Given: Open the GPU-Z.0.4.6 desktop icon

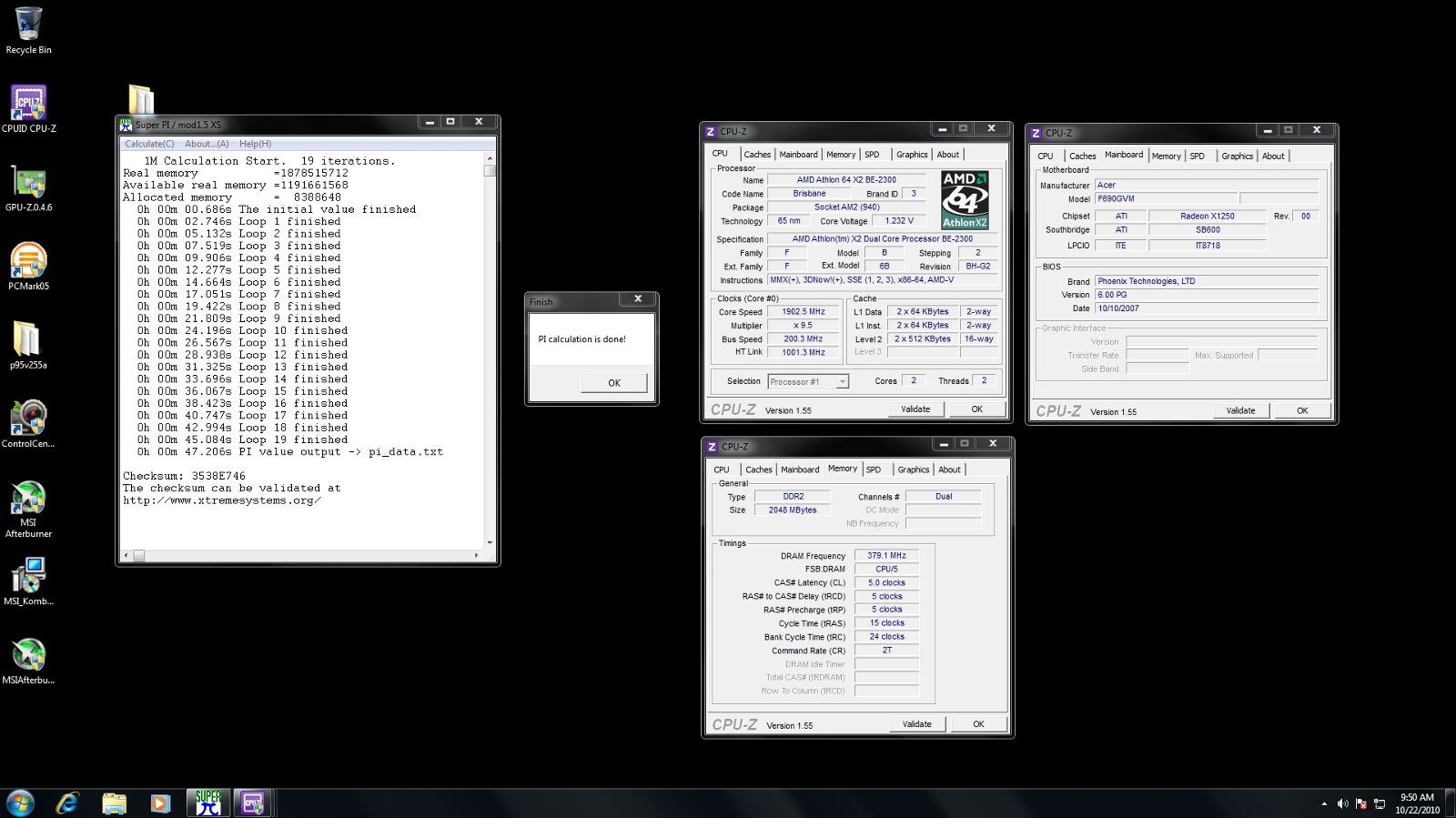Looking at the screenshot, I should point(28,188).
